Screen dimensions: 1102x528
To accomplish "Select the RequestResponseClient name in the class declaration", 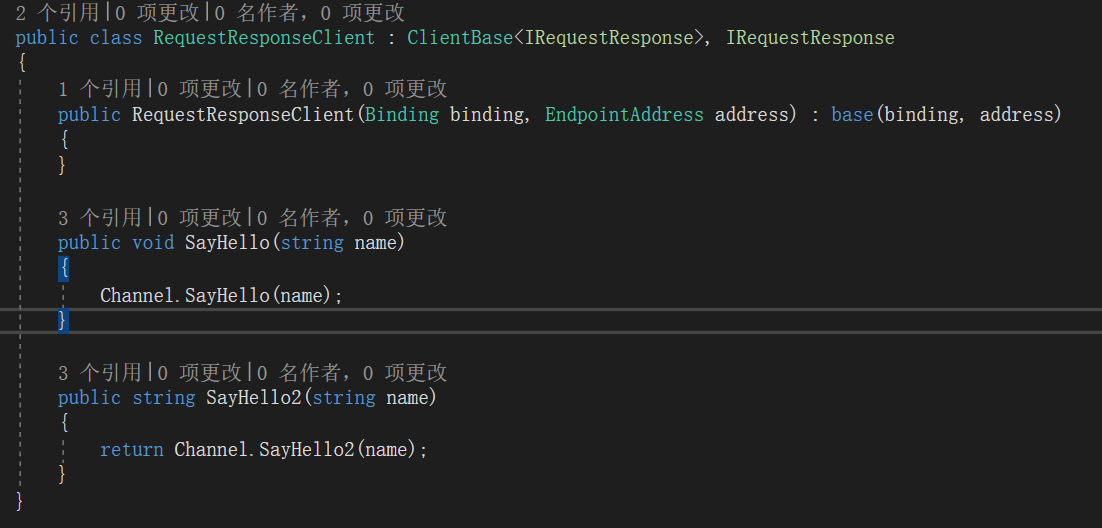I will (x=264, y=38).
